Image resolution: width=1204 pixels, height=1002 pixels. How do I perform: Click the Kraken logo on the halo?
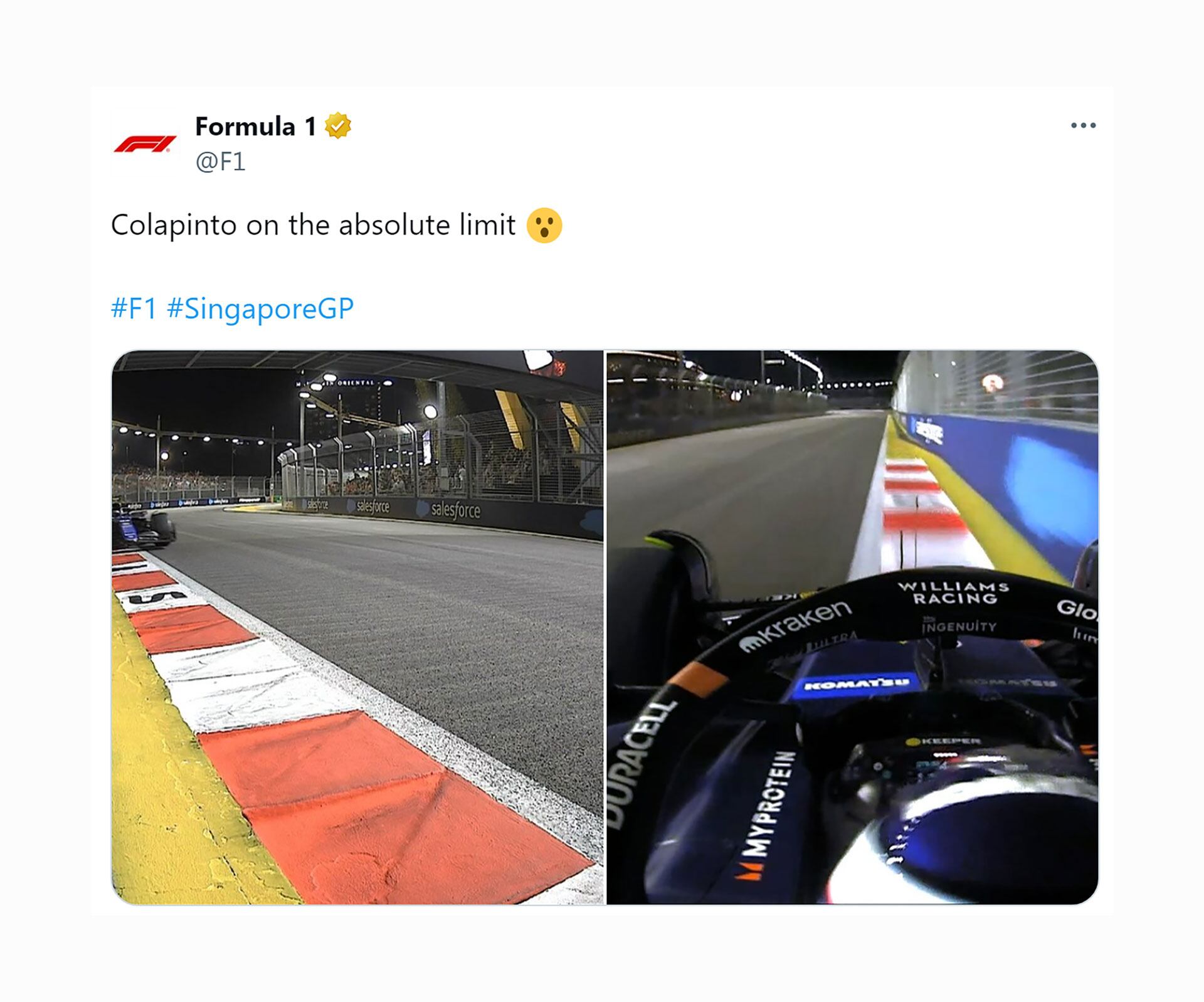click(796, 625)
